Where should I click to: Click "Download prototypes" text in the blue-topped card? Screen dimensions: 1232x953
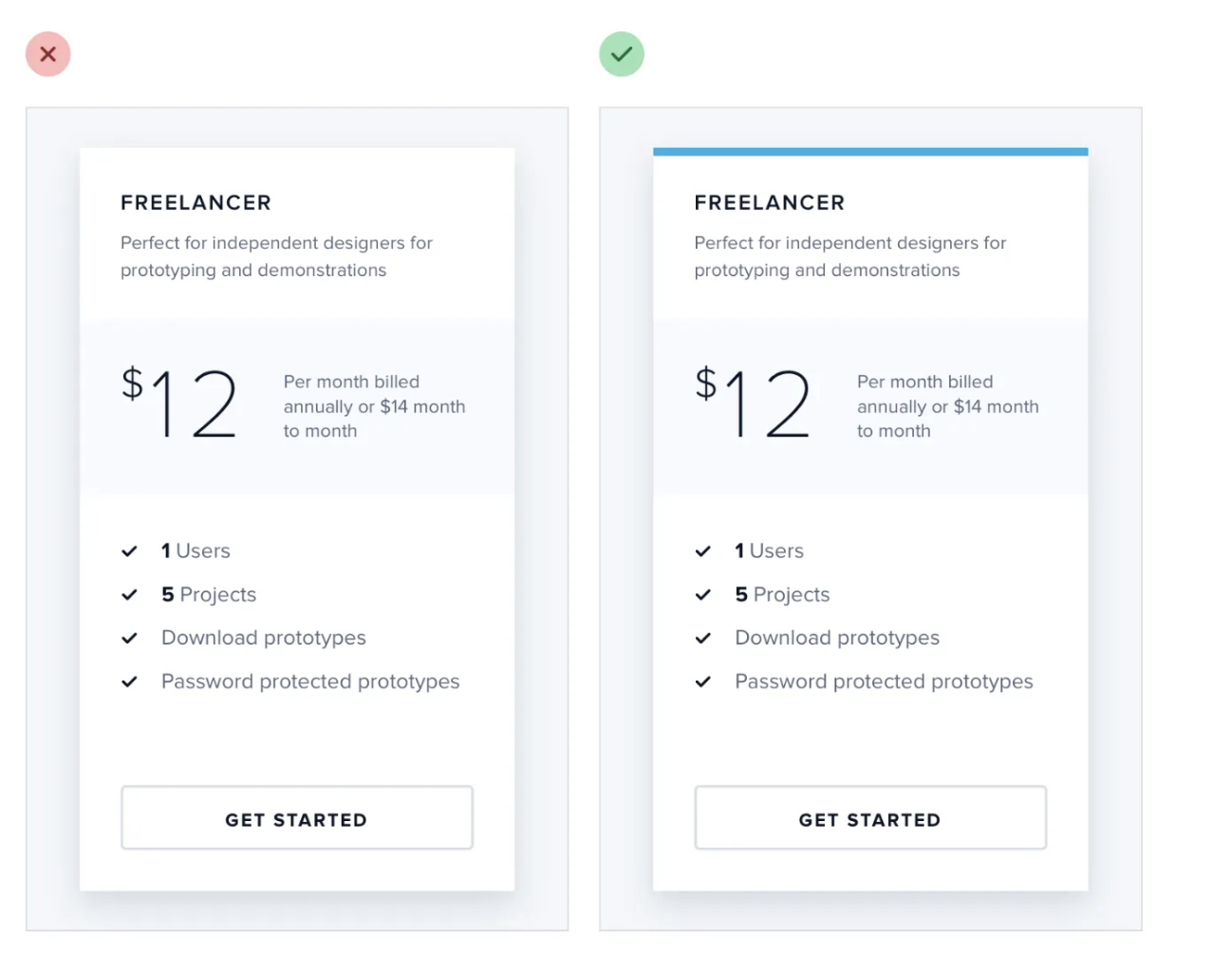click(x=837, y=638)
